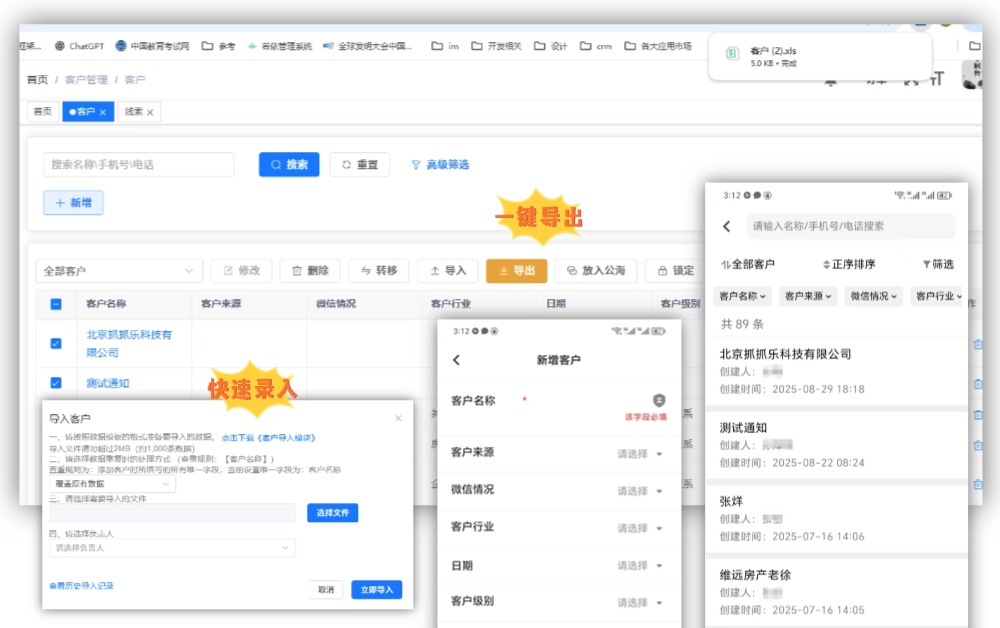
Task: Open 客户来源 请选择 dropdown in 新增客户 form
Action: (x=640, y=454)
